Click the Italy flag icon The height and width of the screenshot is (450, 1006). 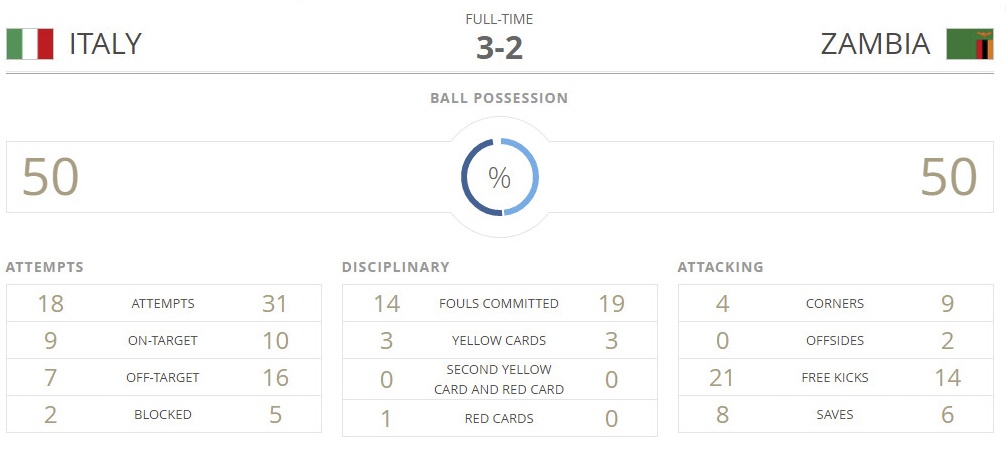29,44
